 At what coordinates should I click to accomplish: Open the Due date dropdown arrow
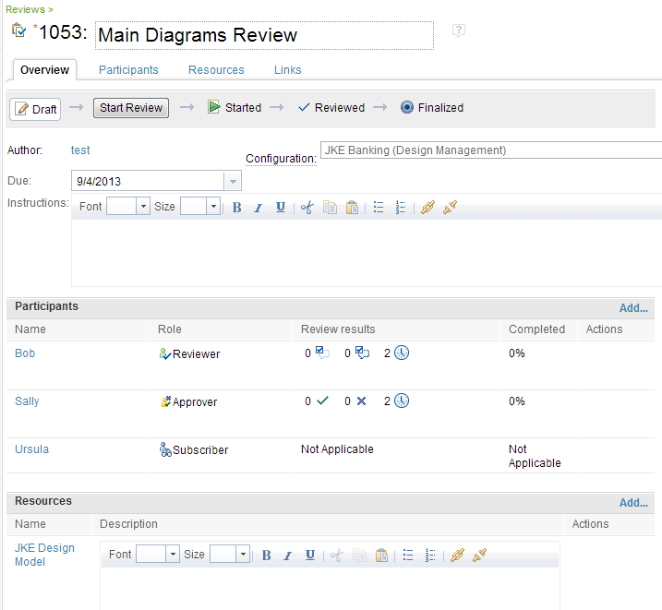(232, 181)
